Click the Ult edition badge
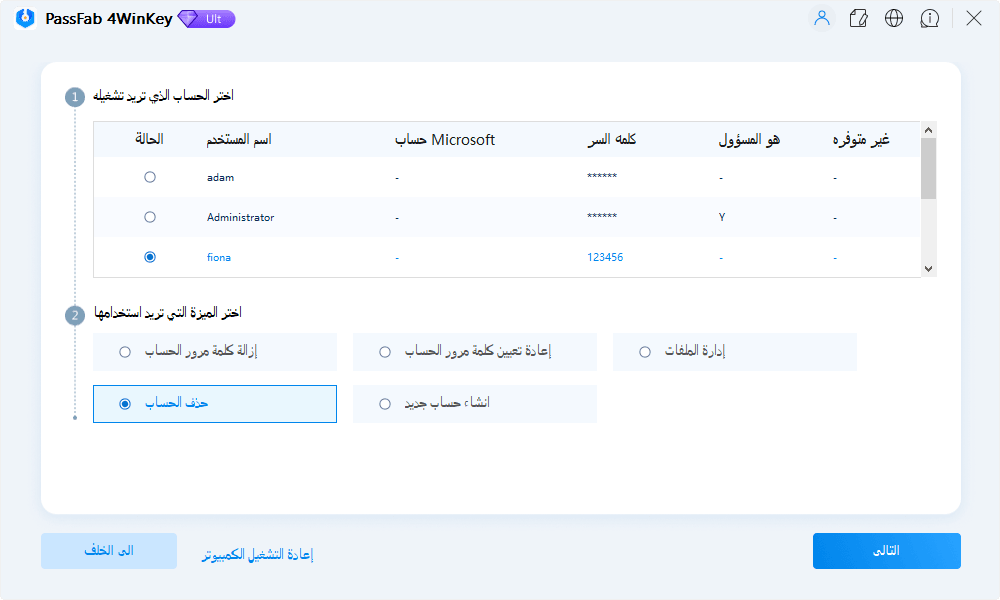The image size is (1000, 600). (x=206, y=18)
